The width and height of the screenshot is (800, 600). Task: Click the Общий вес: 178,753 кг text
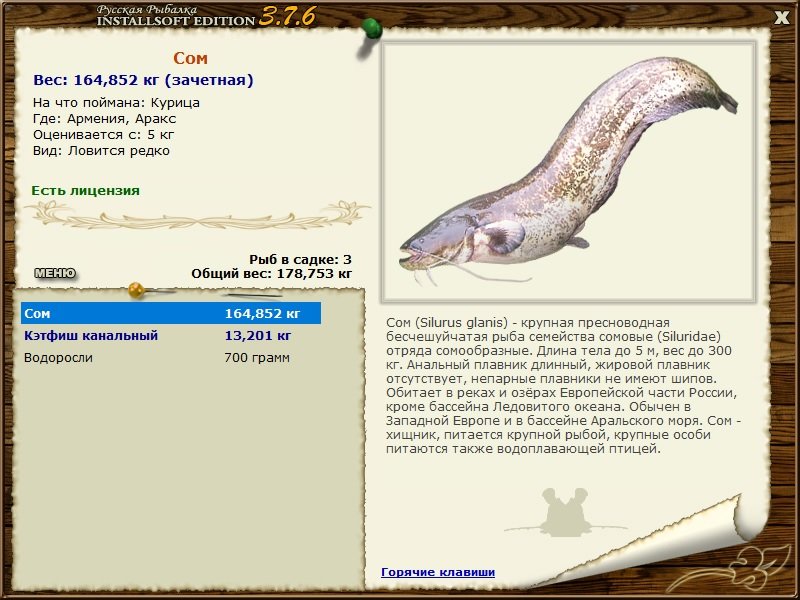[x=271, y=273]
